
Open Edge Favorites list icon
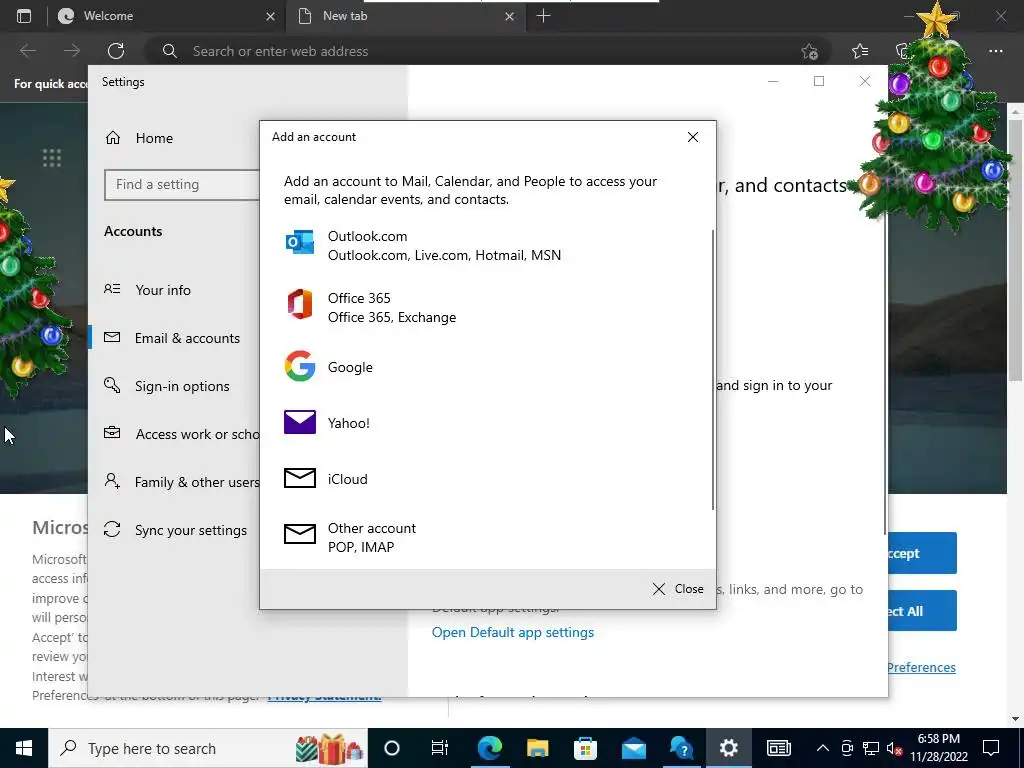[860, 51]
